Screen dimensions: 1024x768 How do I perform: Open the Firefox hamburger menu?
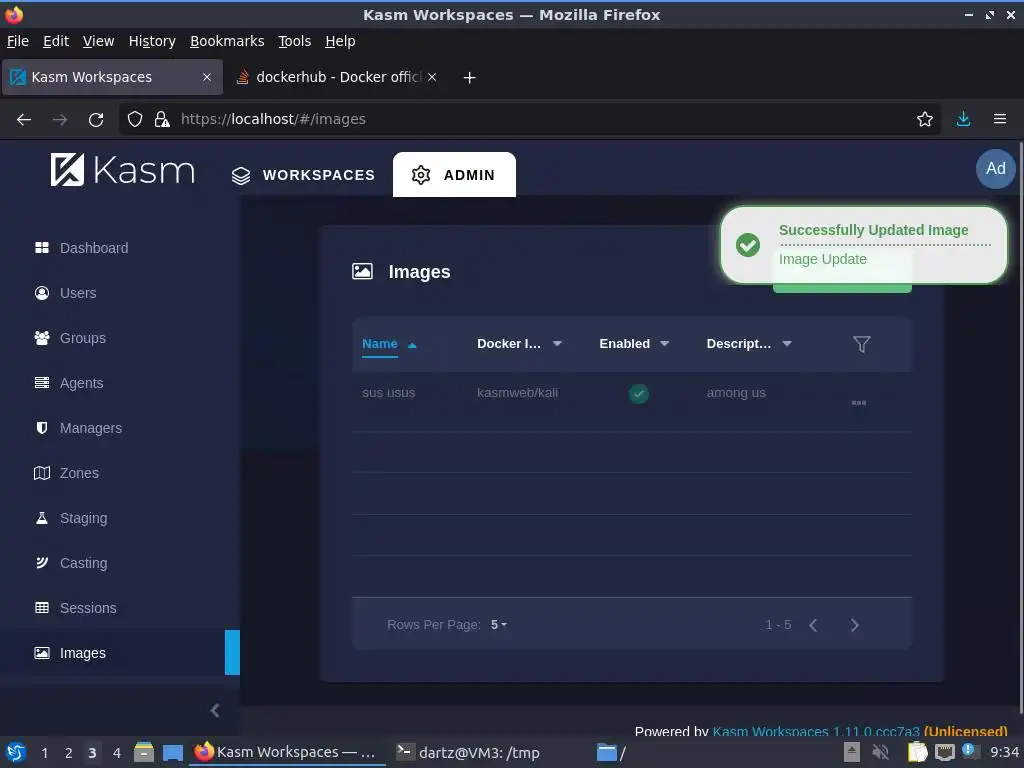[1000, 120]
